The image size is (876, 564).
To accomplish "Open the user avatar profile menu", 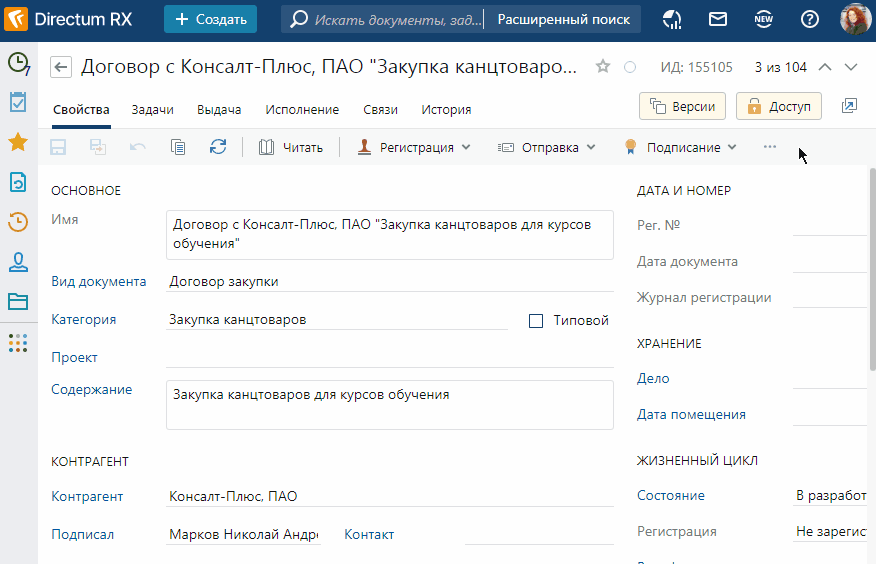I will (855, 19).
